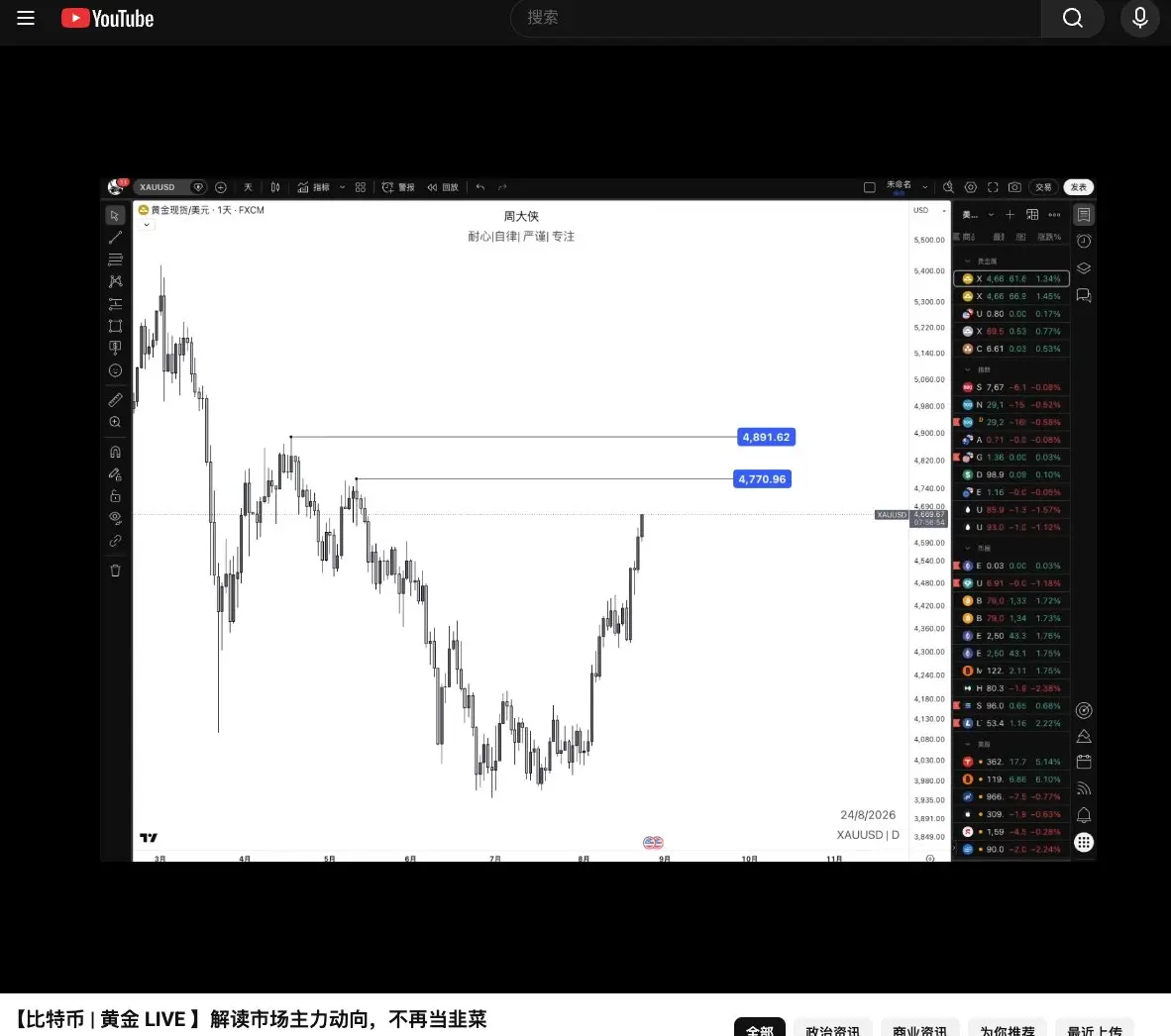Collapse the first watchlist section chevron
This screenshot has height=1036, width=1171.
[968, 261]
